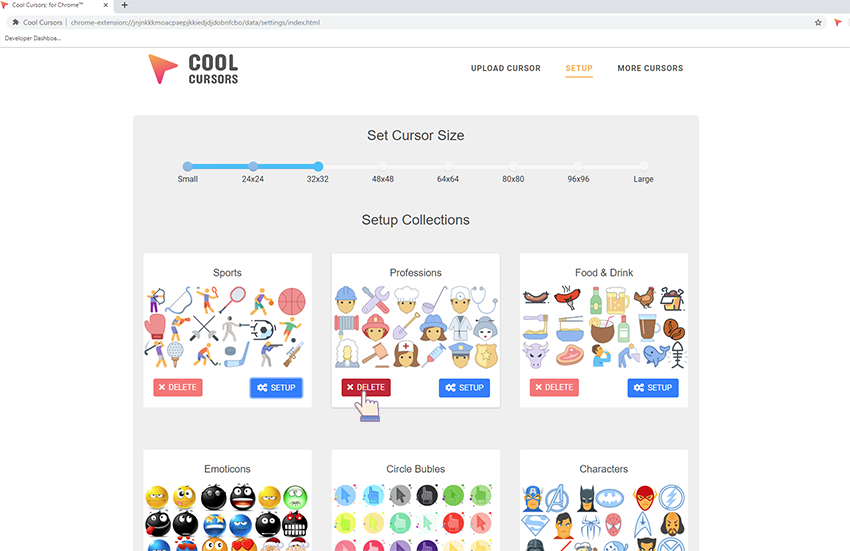Pick the police badge star cursor

click(x=486, y=355)
